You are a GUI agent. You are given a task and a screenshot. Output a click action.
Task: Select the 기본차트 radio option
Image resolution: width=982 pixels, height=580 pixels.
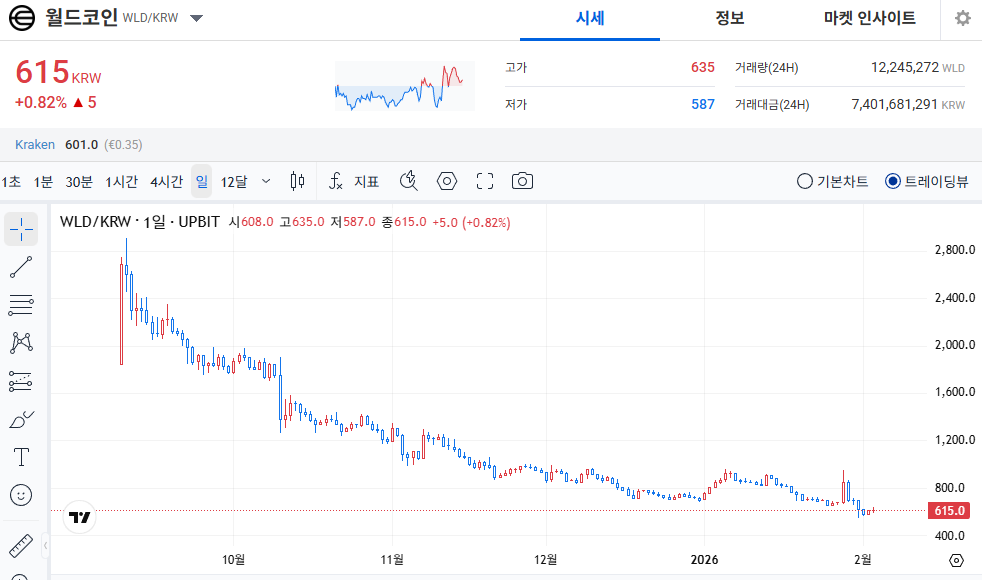click(x=805, y=181)
